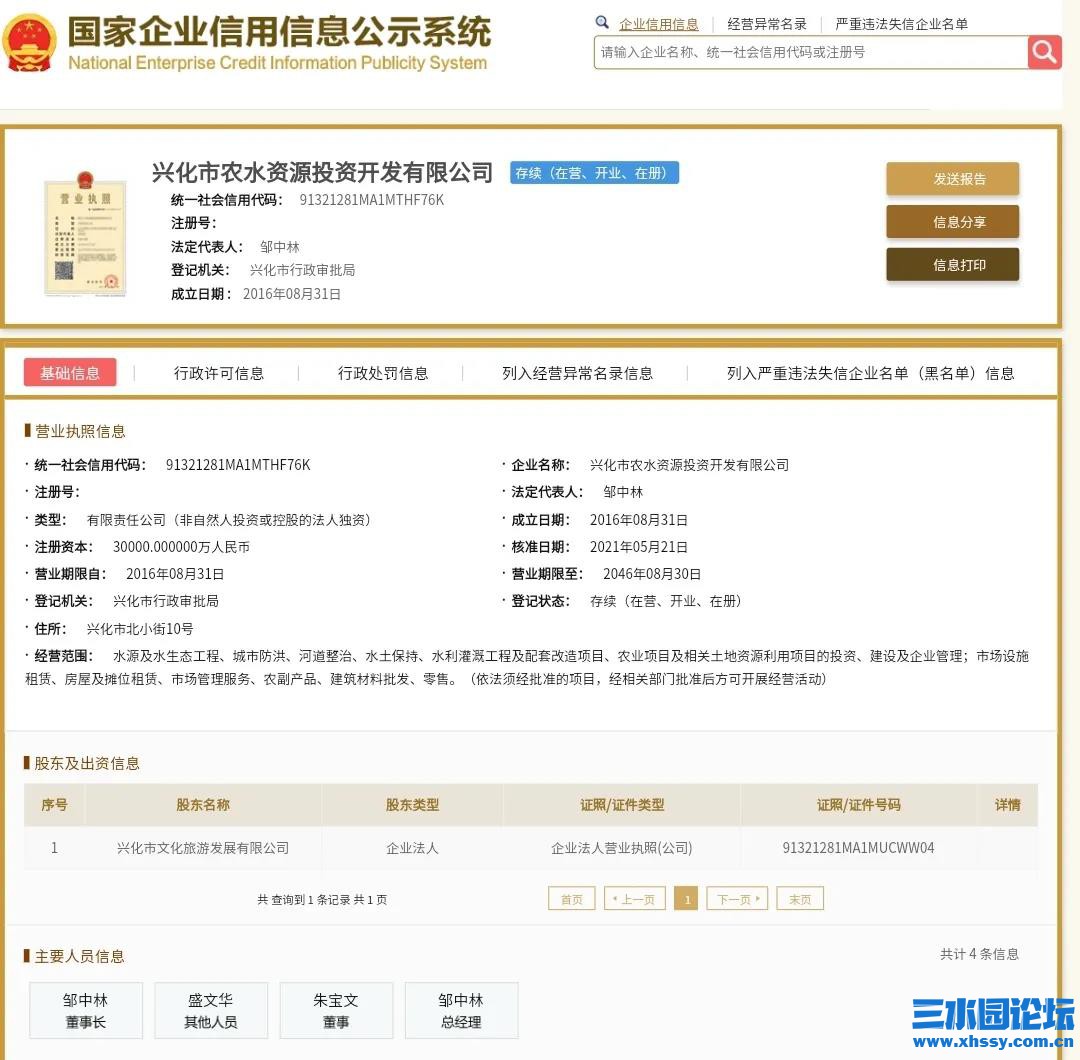Click the registered capital value 30000.000000万人民币
The image size is (1080, 1060).
(x=181, y=547)
